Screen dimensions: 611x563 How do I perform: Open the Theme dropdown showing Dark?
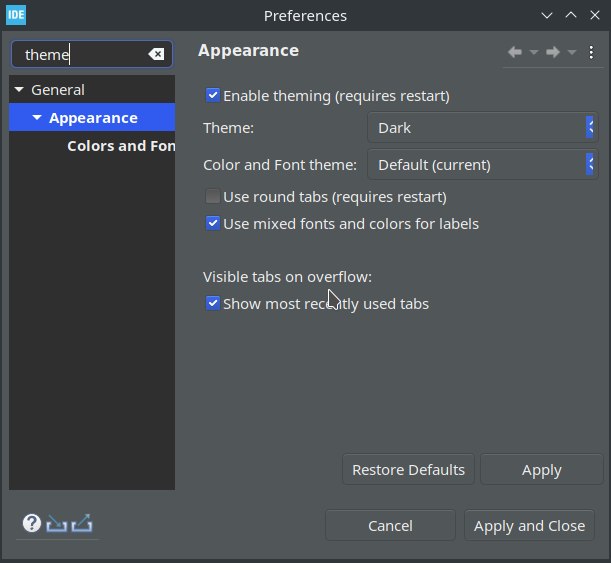pos(482,128)
